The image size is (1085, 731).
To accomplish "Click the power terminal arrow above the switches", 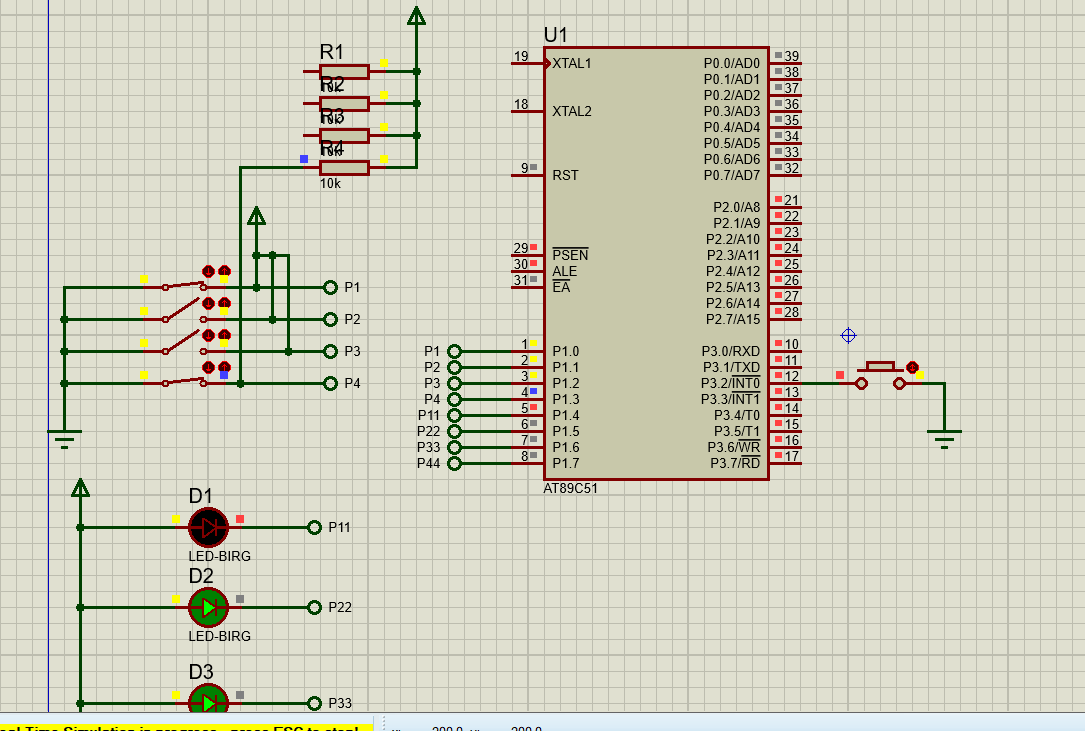I will [256, 215].
